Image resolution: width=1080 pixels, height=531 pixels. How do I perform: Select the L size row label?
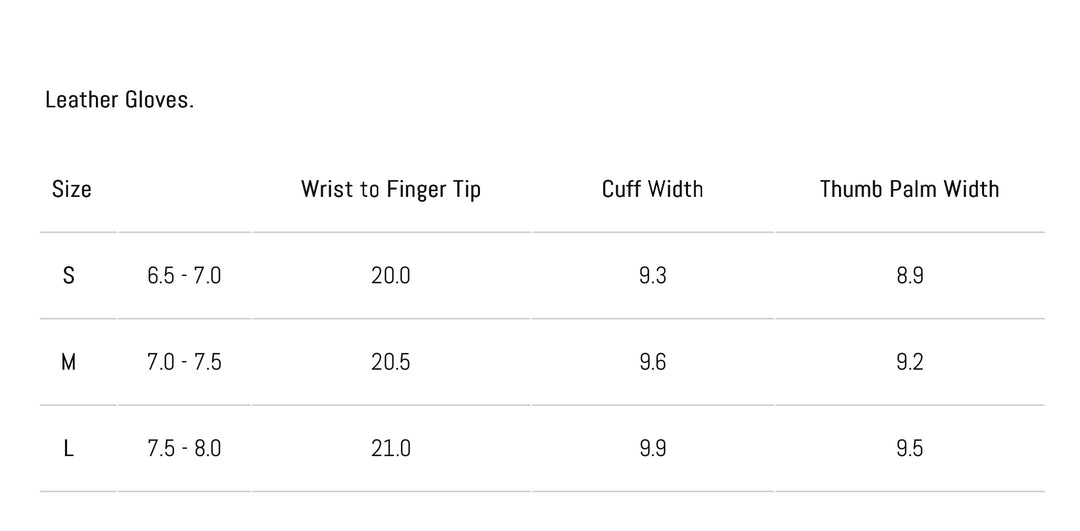[x=68, y=449]
